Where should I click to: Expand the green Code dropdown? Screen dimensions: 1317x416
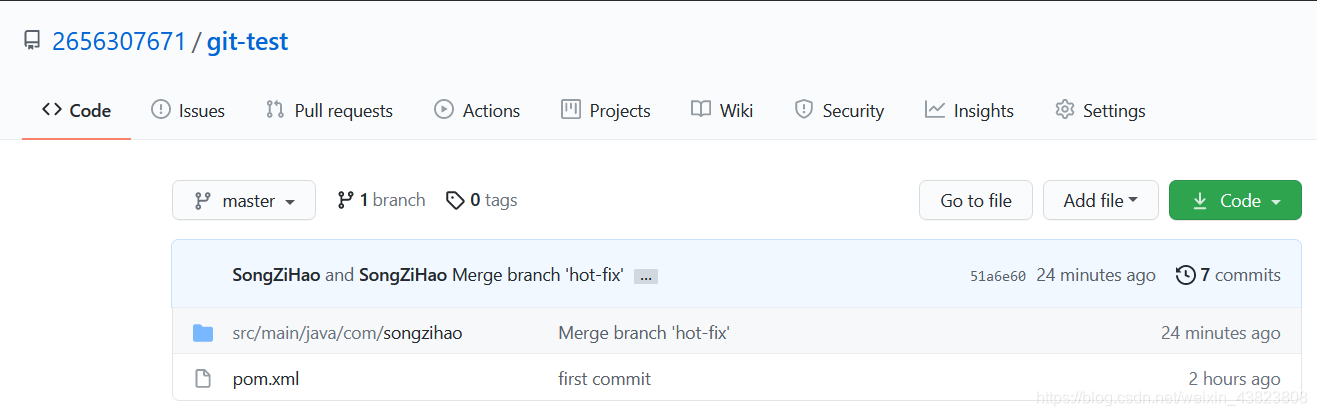(1235, 200)
